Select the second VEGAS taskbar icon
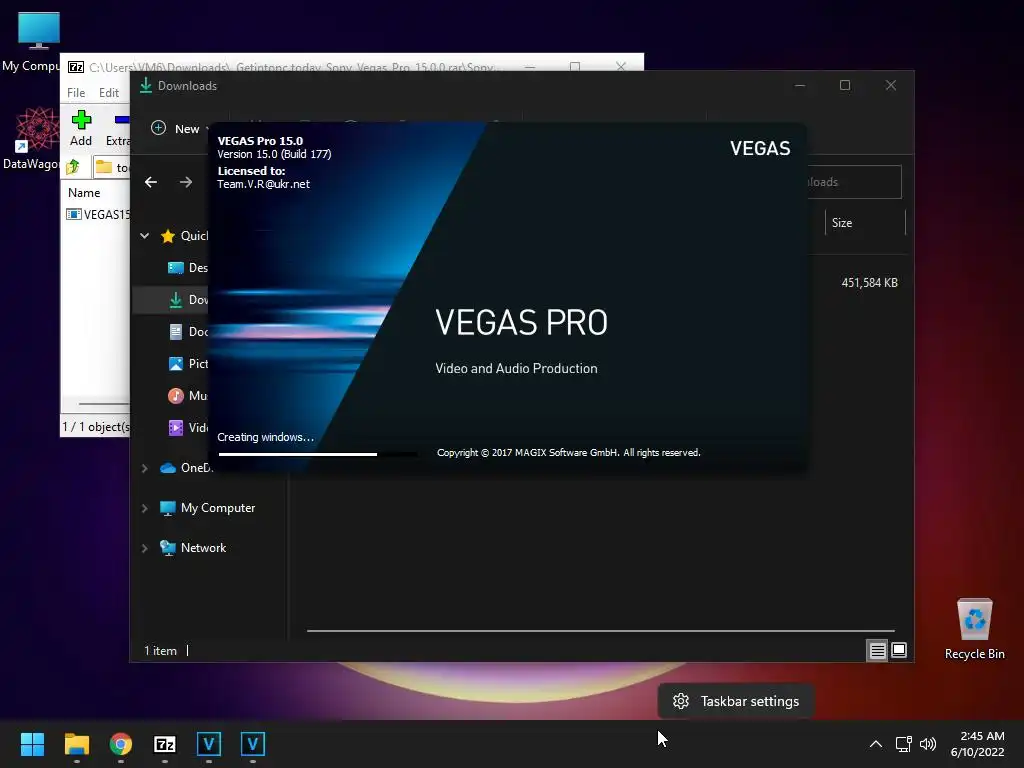Viewport: 1024px width, 768px height. click(x=253, y=744)
